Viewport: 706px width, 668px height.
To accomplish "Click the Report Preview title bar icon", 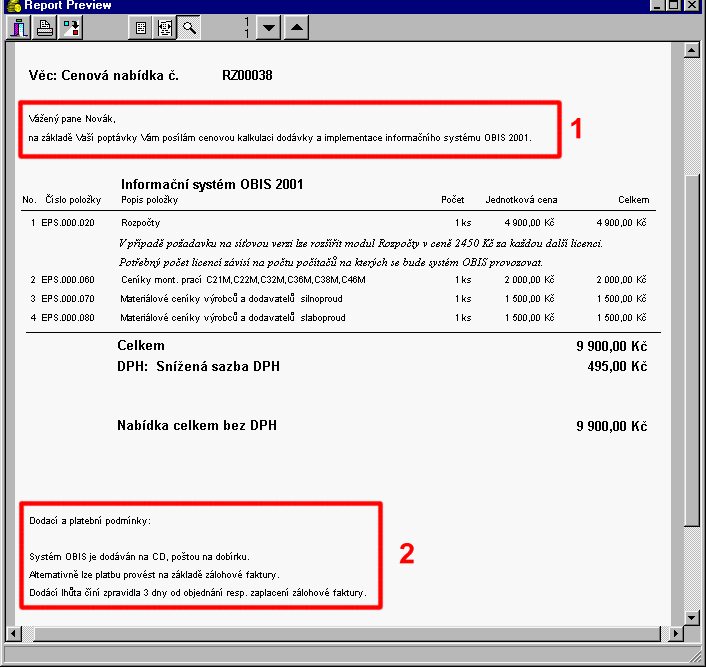I will (11, 6).
